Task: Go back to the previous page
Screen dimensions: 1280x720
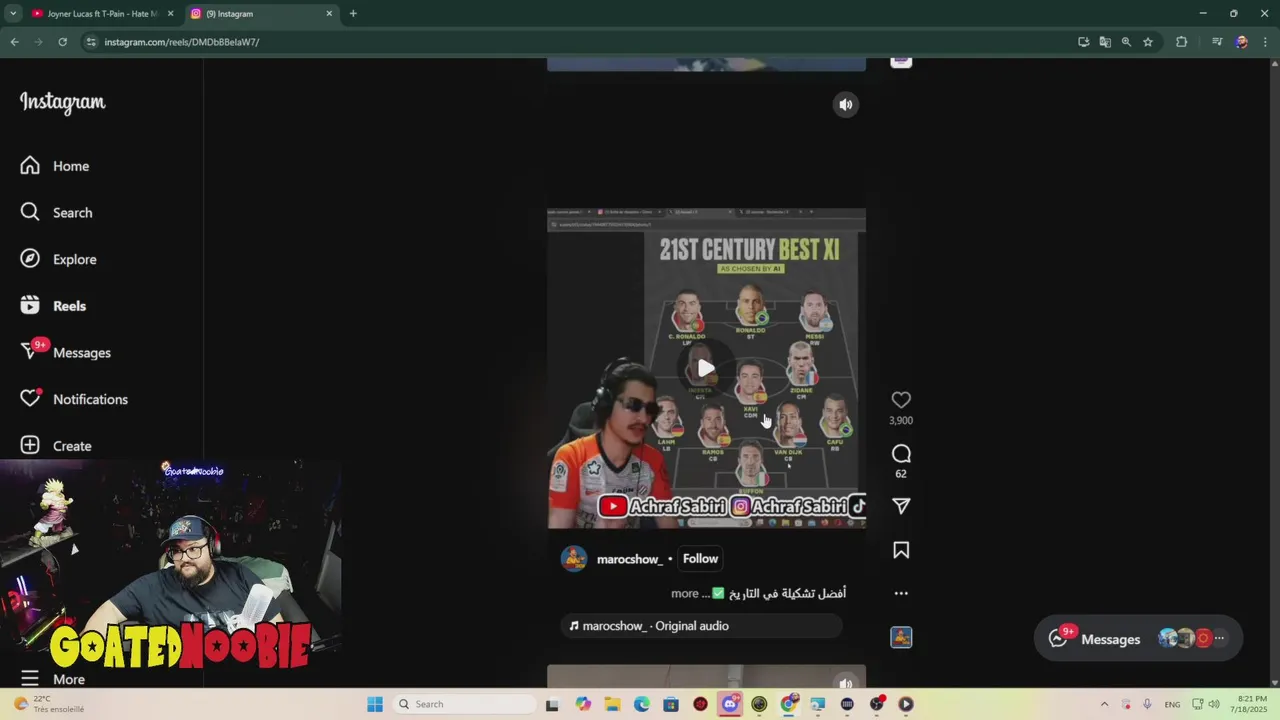Action: 14,42
